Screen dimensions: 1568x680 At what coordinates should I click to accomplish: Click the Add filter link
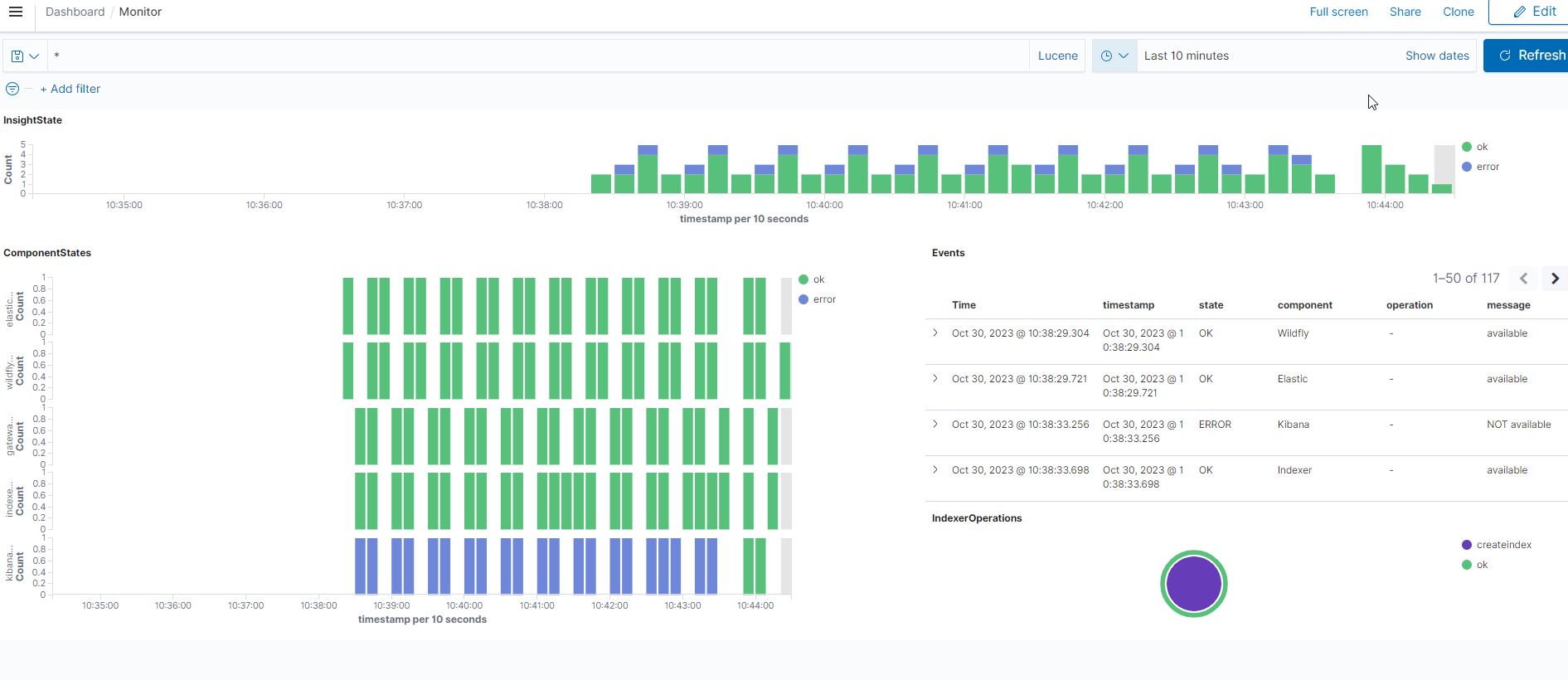[70, 89]
